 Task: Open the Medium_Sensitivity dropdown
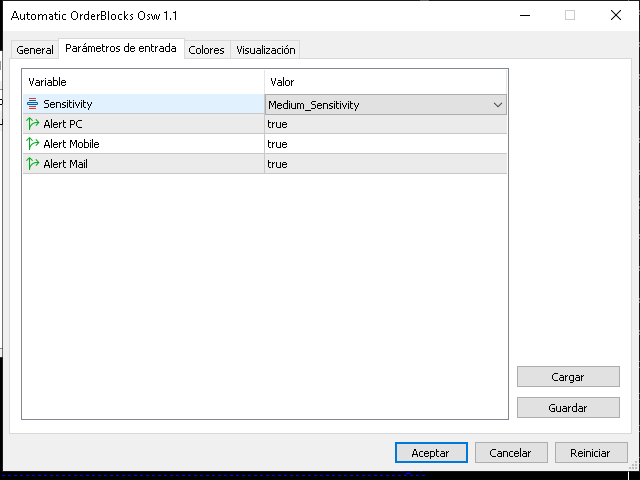pyautogui.click(x=386, y=105)
